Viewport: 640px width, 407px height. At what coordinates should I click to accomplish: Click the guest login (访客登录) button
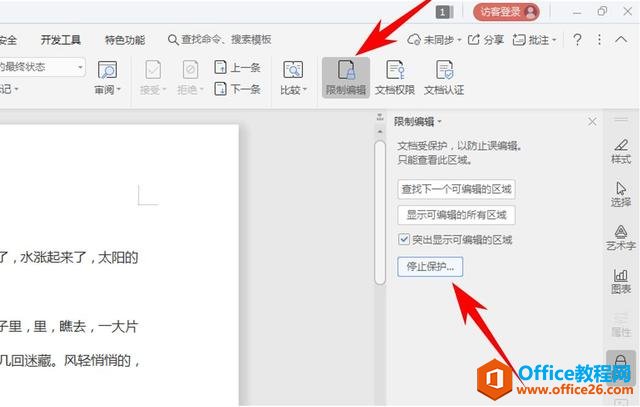pyautogui.click(x=506, y=12)
